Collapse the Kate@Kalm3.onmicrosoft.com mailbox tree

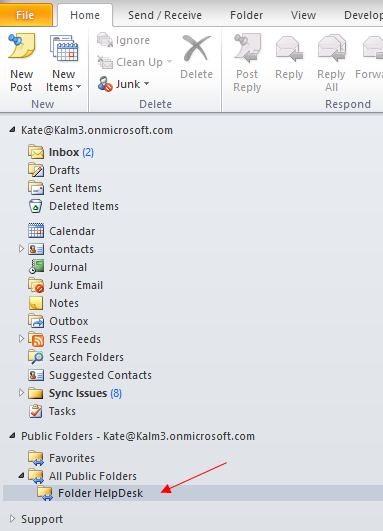coord(12,130)
